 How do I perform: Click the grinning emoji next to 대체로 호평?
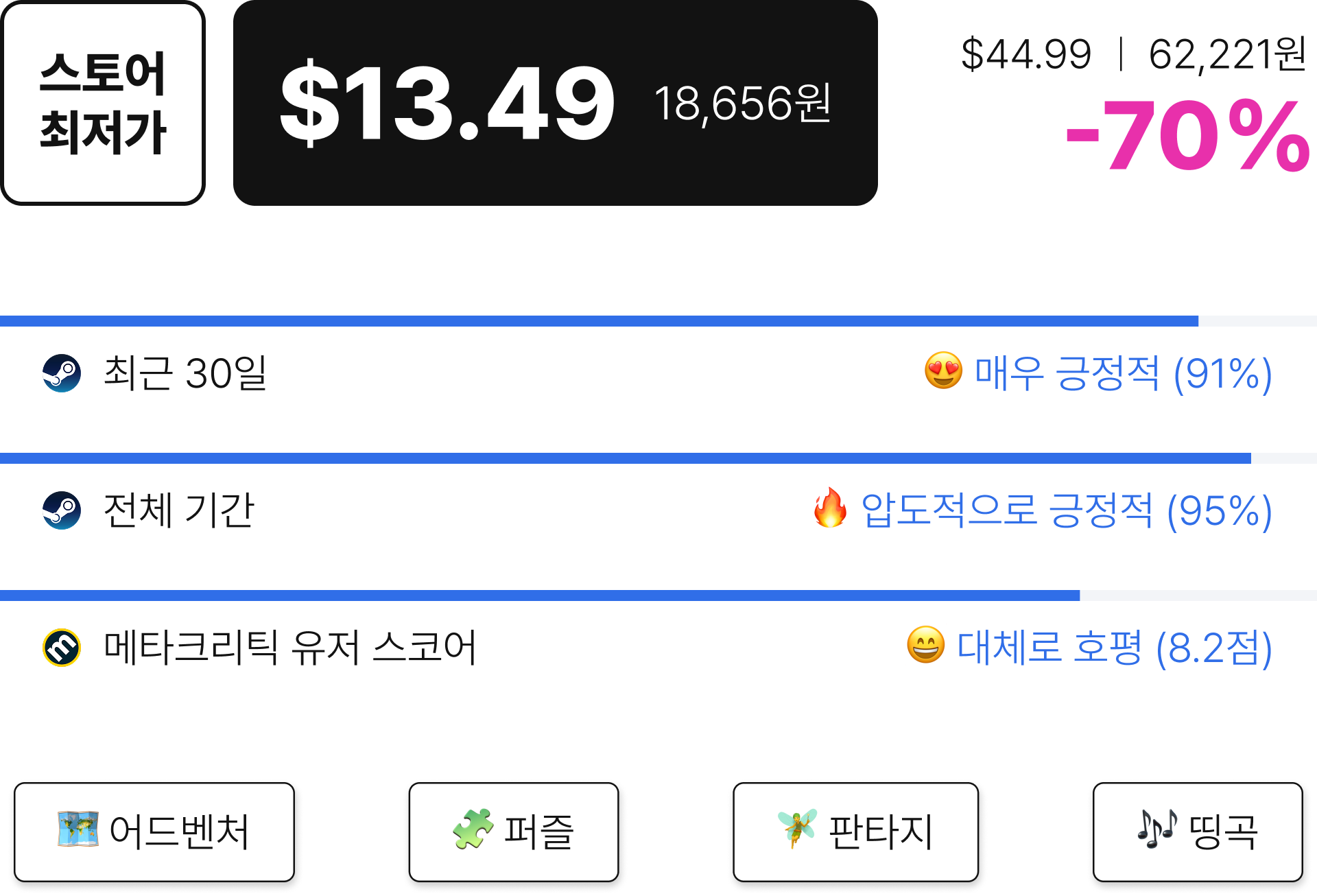[x=925, y=645]
